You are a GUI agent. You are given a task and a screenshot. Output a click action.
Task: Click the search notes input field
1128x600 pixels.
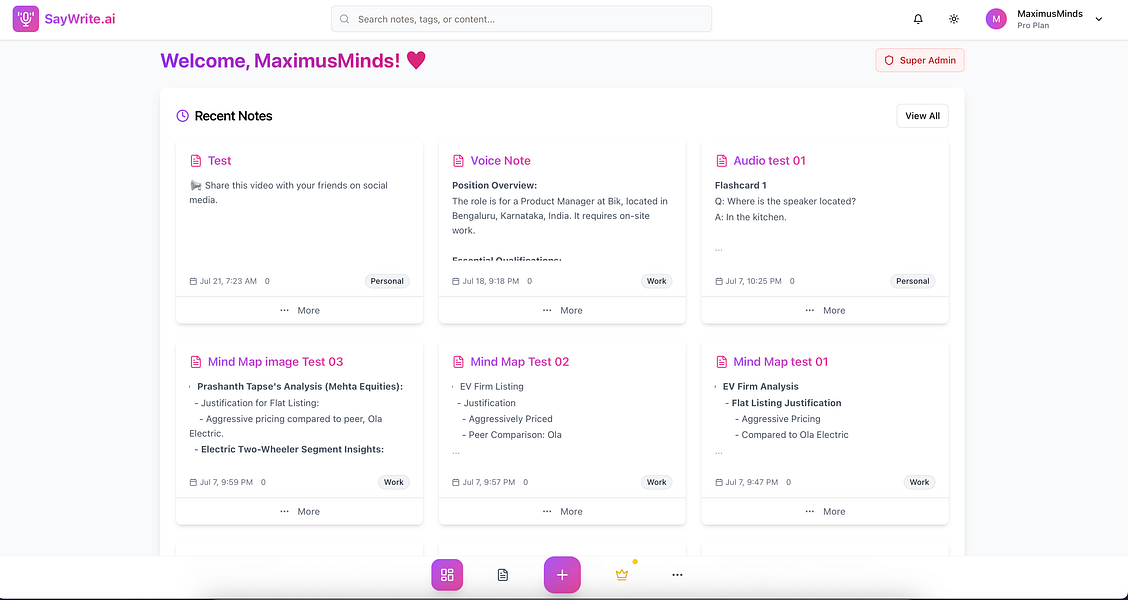521,18
